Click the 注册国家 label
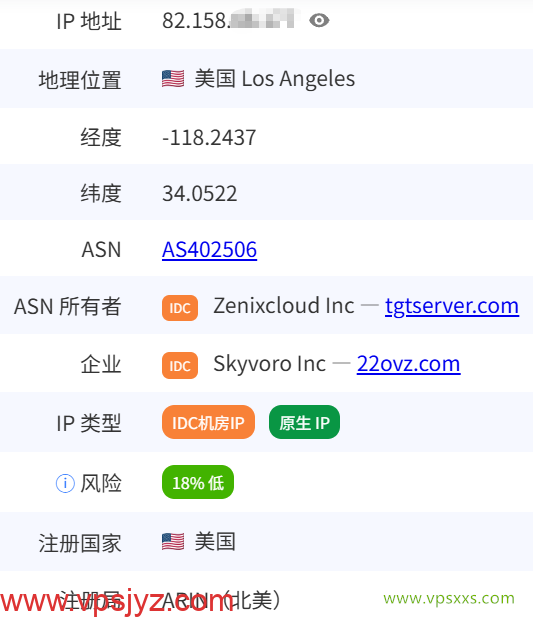Viewport: 533px width, 617px height. [80, 543]
